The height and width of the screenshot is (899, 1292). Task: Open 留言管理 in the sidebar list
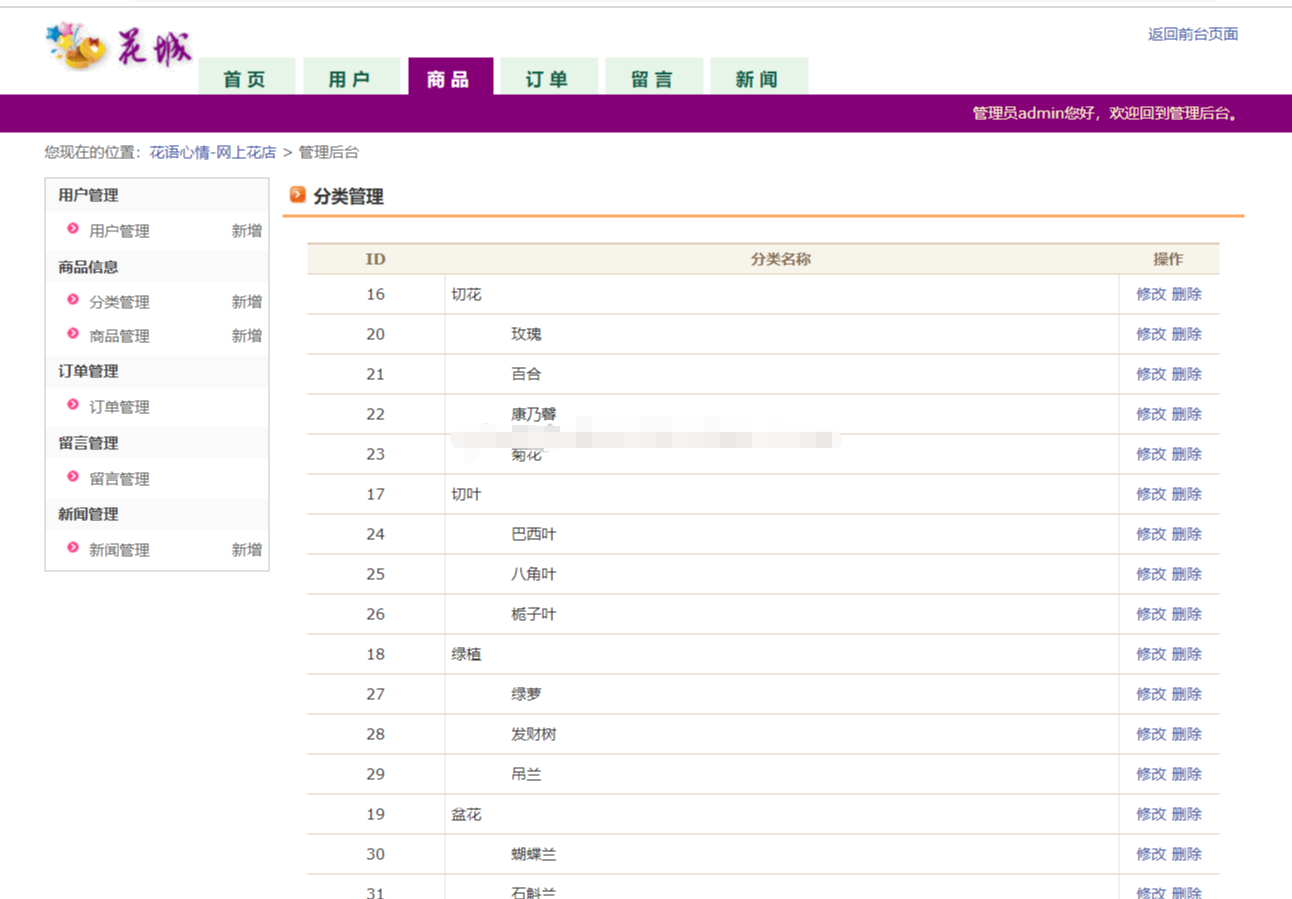pyautogui.click(x=119, y=479)
